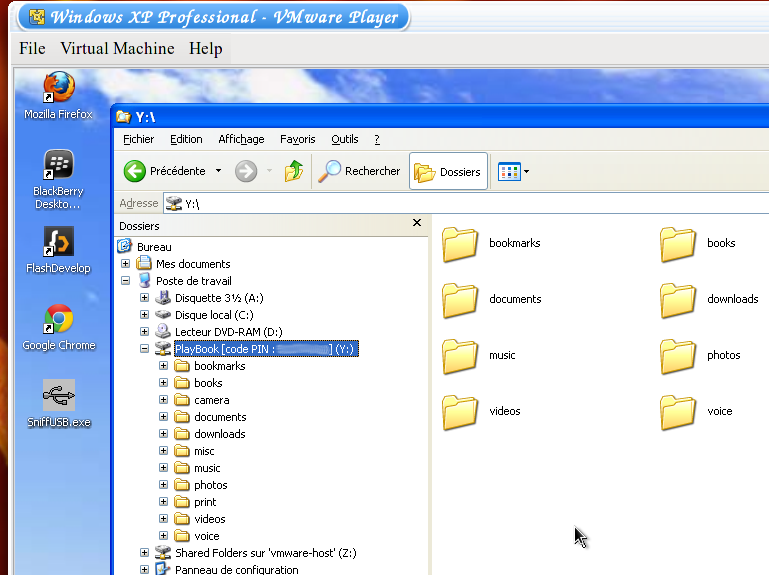Screen dimensions: 769x575
Task: Collapse the PlayBook (Y:) tree node
Action: [x=144, y=349]
